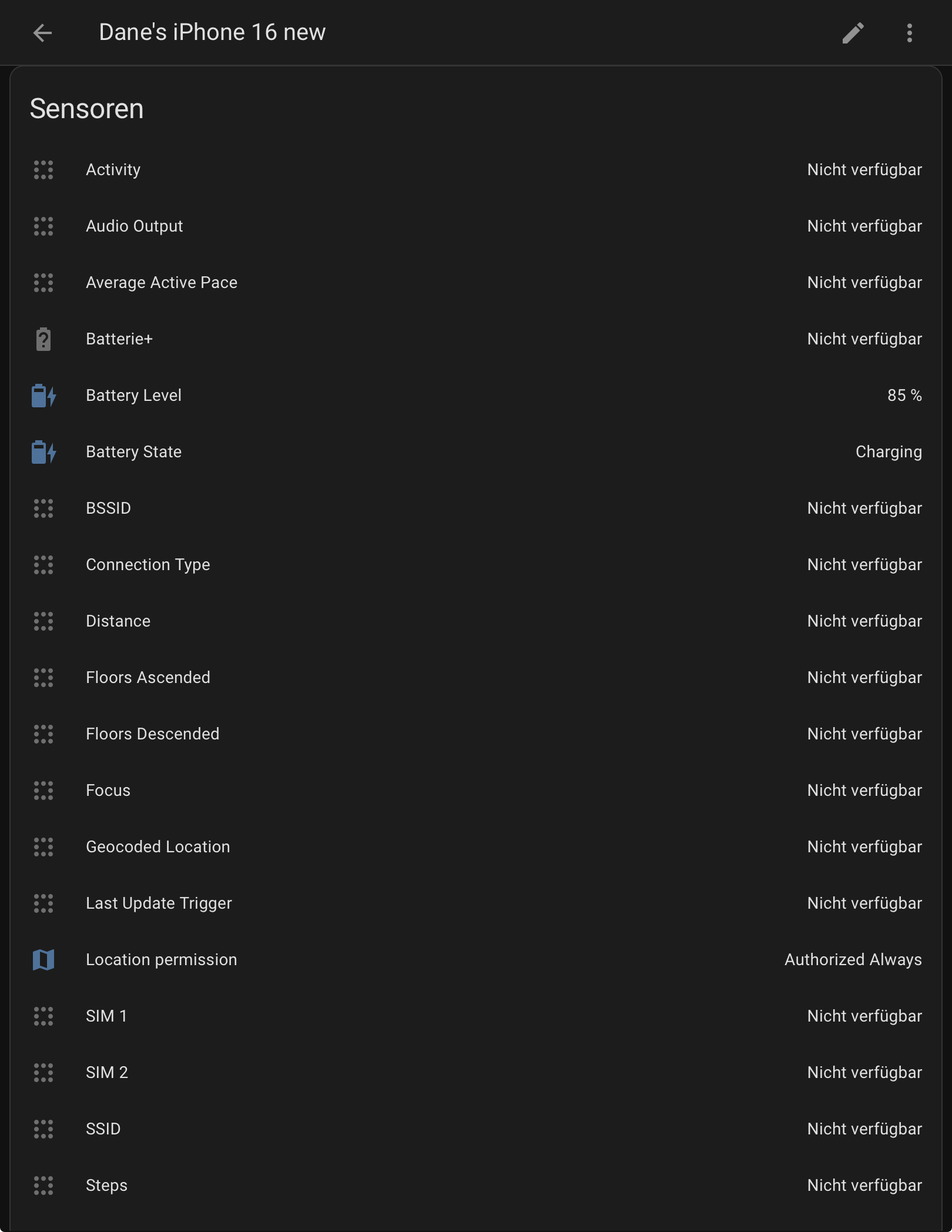Image resolution: width=952 pixels, height=1232 pixels.
Task: Click the Battery Level charging icon
Action: (43, 396)
